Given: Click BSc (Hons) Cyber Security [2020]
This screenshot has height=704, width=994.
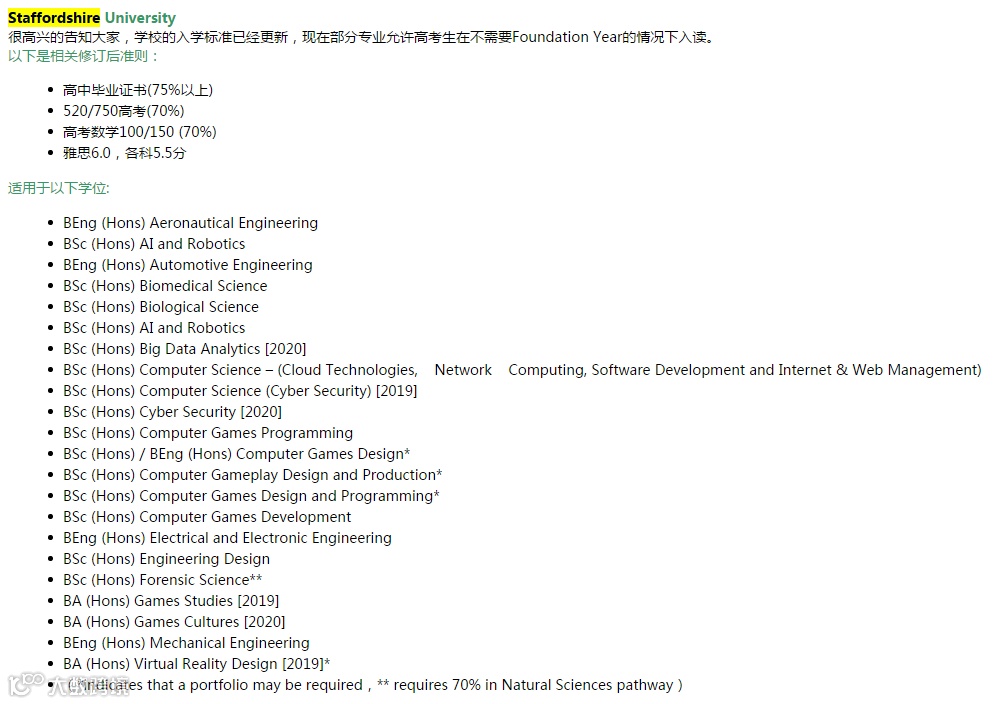Looking at the screenshot, I should [x=172, y=411].
